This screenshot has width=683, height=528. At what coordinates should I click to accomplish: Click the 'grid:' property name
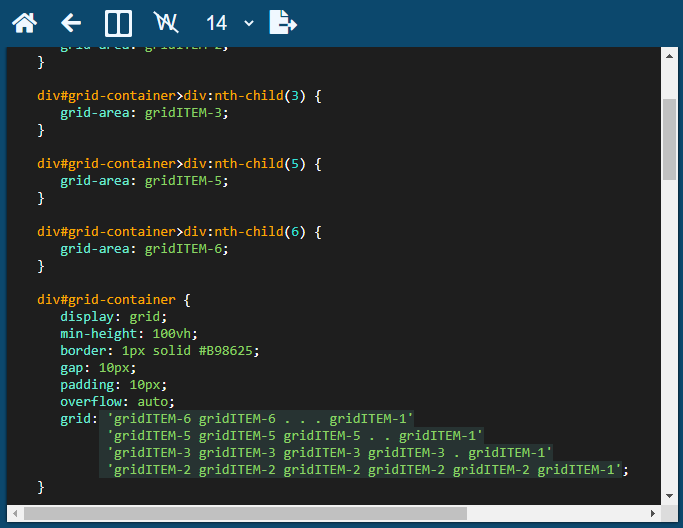[78, 419]
